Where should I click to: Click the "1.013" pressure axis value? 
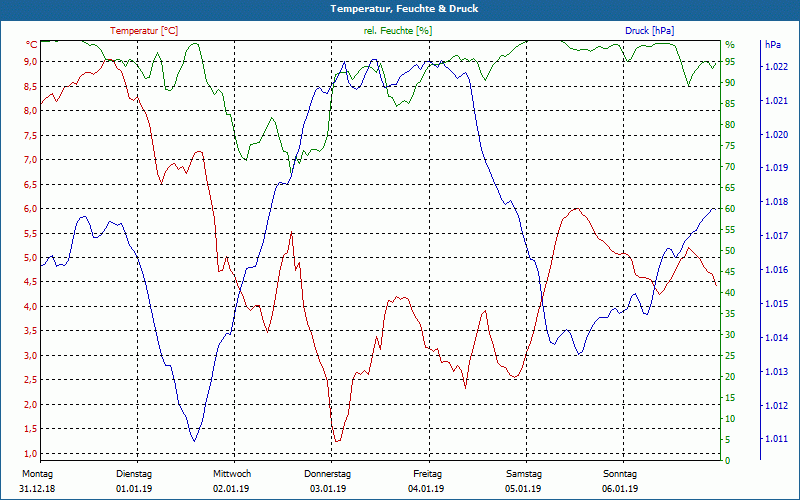[x=775, y=372]
